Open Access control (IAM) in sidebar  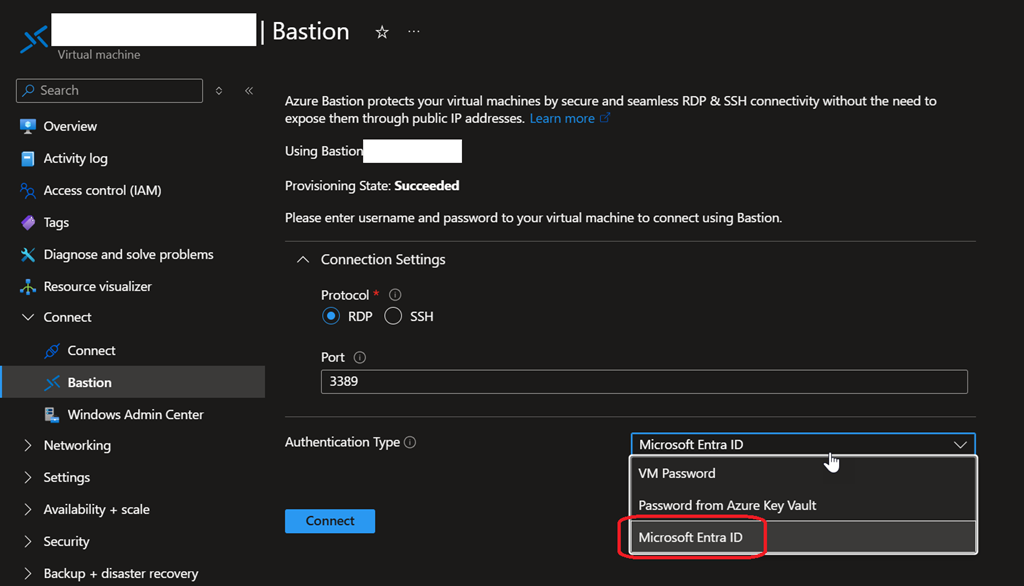click(x=102, y=191)
